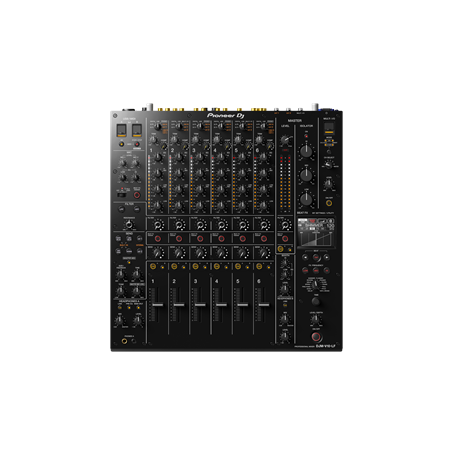Image resolution: width=455 pixels, height=455 pixels.
Task: Click channel 4 red send assign button
Action: coord(221,239)
